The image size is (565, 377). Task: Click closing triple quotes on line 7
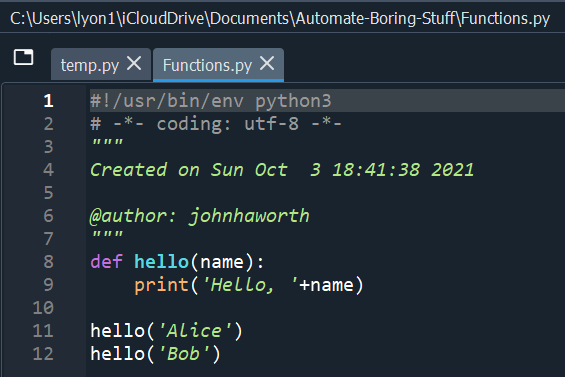[x=107, y=235]
